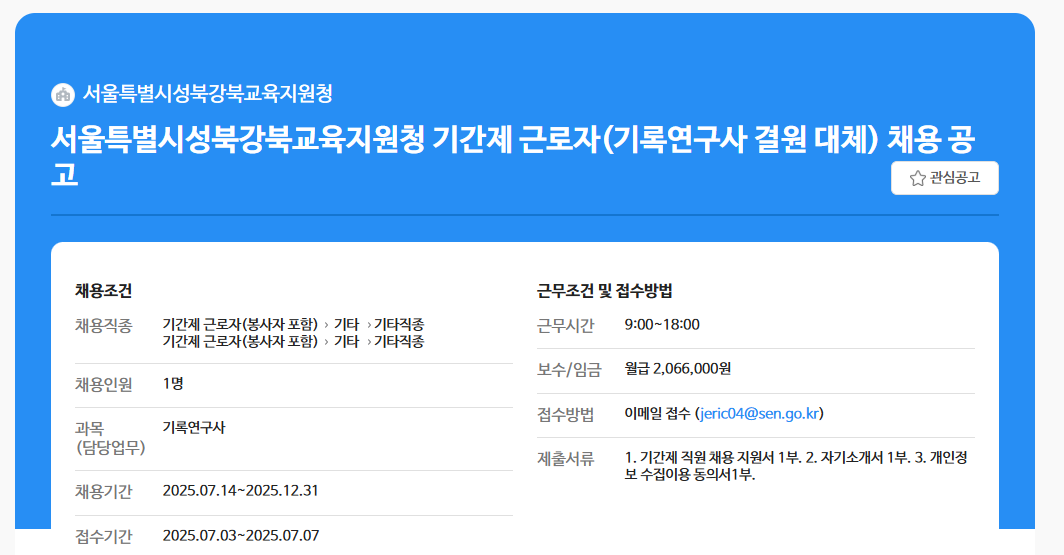Select the salary text 월급 2,066,000원
Viewport: 1064px width, 555px height.
[678, 369]
